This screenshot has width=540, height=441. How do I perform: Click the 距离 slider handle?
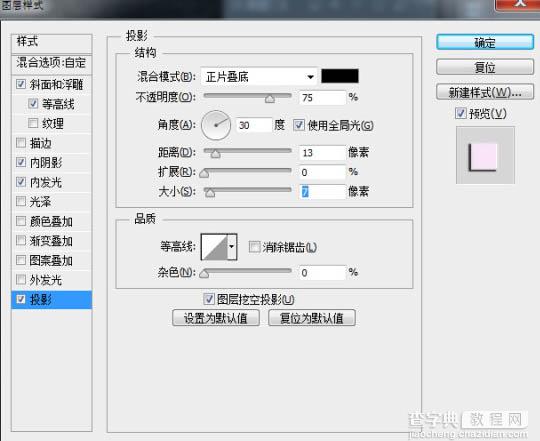(216, 154)
